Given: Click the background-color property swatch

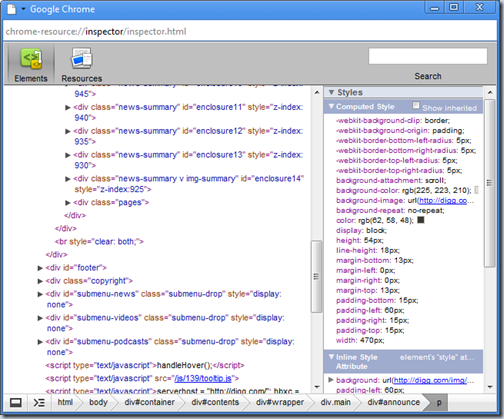Looking at the screenshot, I should tap(476, 190).
